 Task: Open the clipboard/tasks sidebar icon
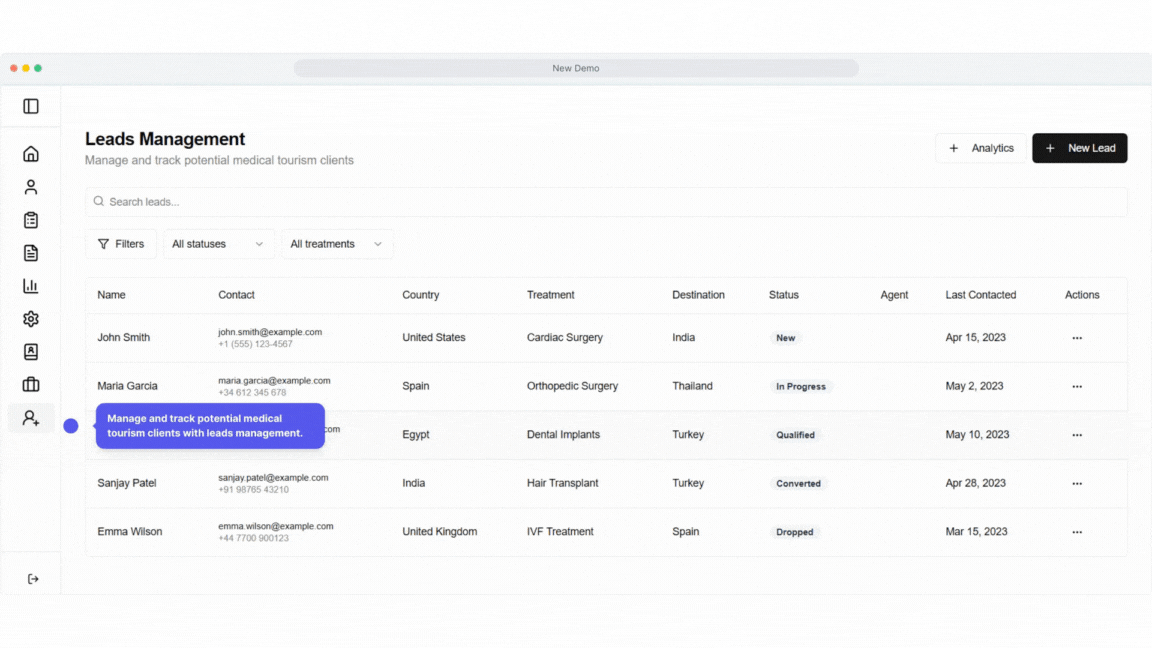click(30, 219)
